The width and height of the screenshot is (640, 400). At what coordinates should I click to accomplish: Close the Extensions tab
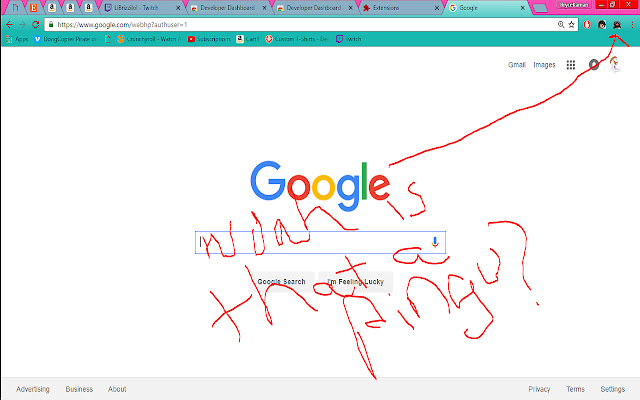[x=437, y=8]
